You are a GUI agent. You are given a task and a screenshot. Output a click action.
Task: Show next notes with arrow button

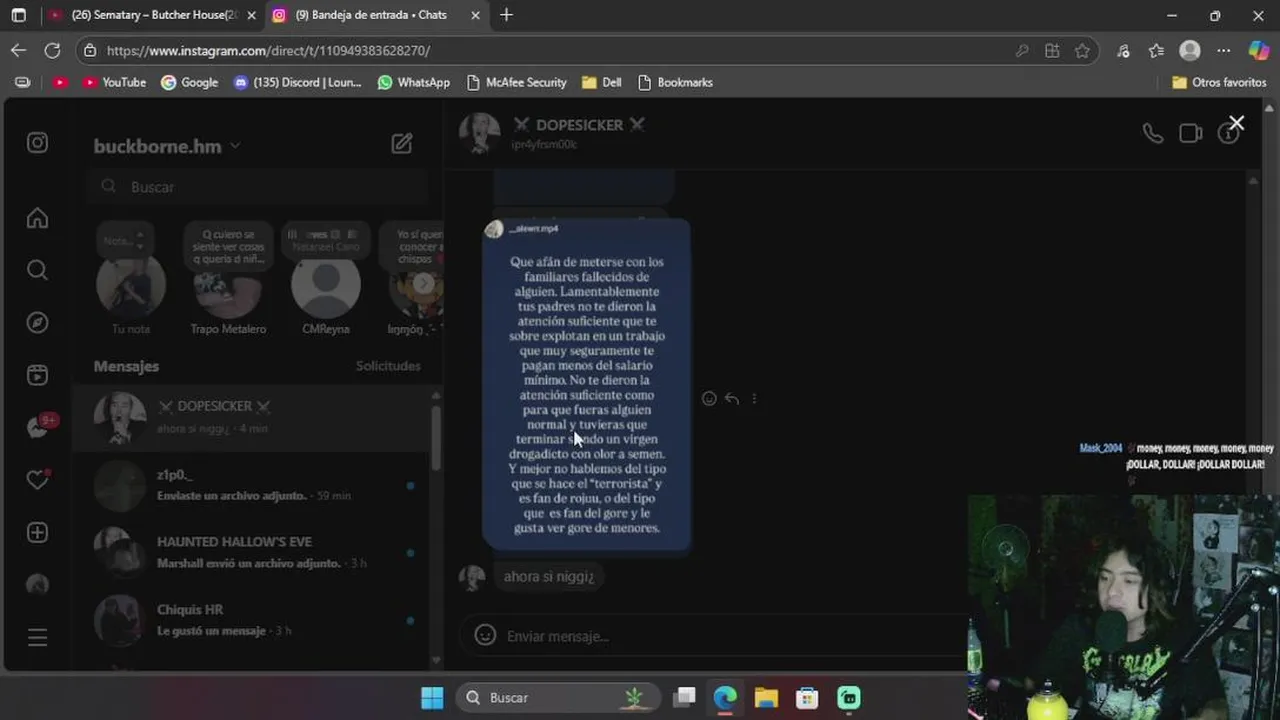point(423,283)
